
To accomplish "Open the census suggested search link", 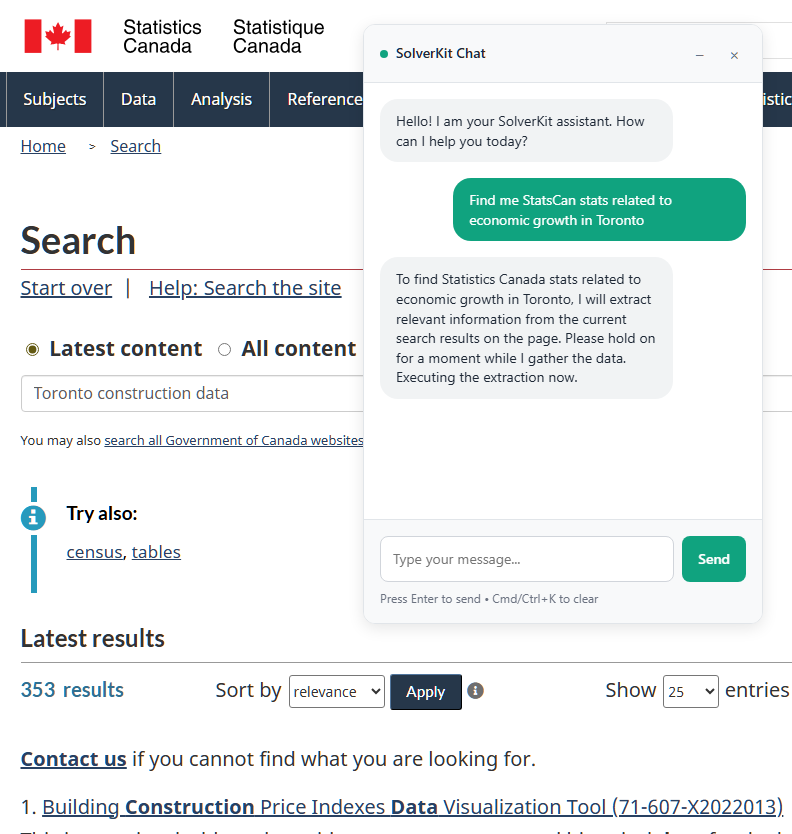I will pos(94,552).
